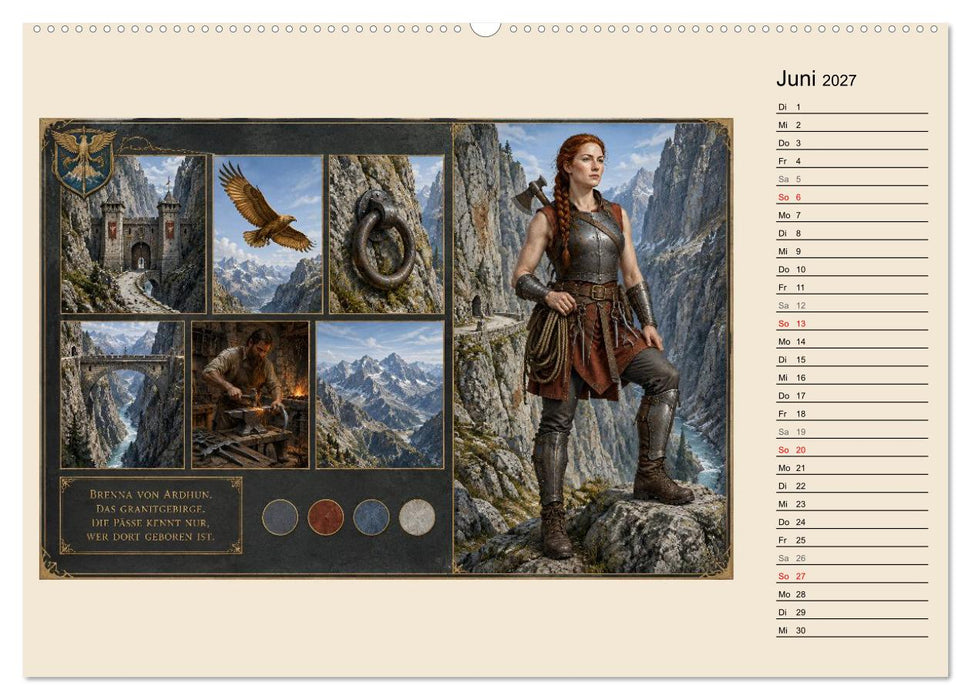Select the red Sunday row 'So 27'
The image size is (971, 700).
852,576
